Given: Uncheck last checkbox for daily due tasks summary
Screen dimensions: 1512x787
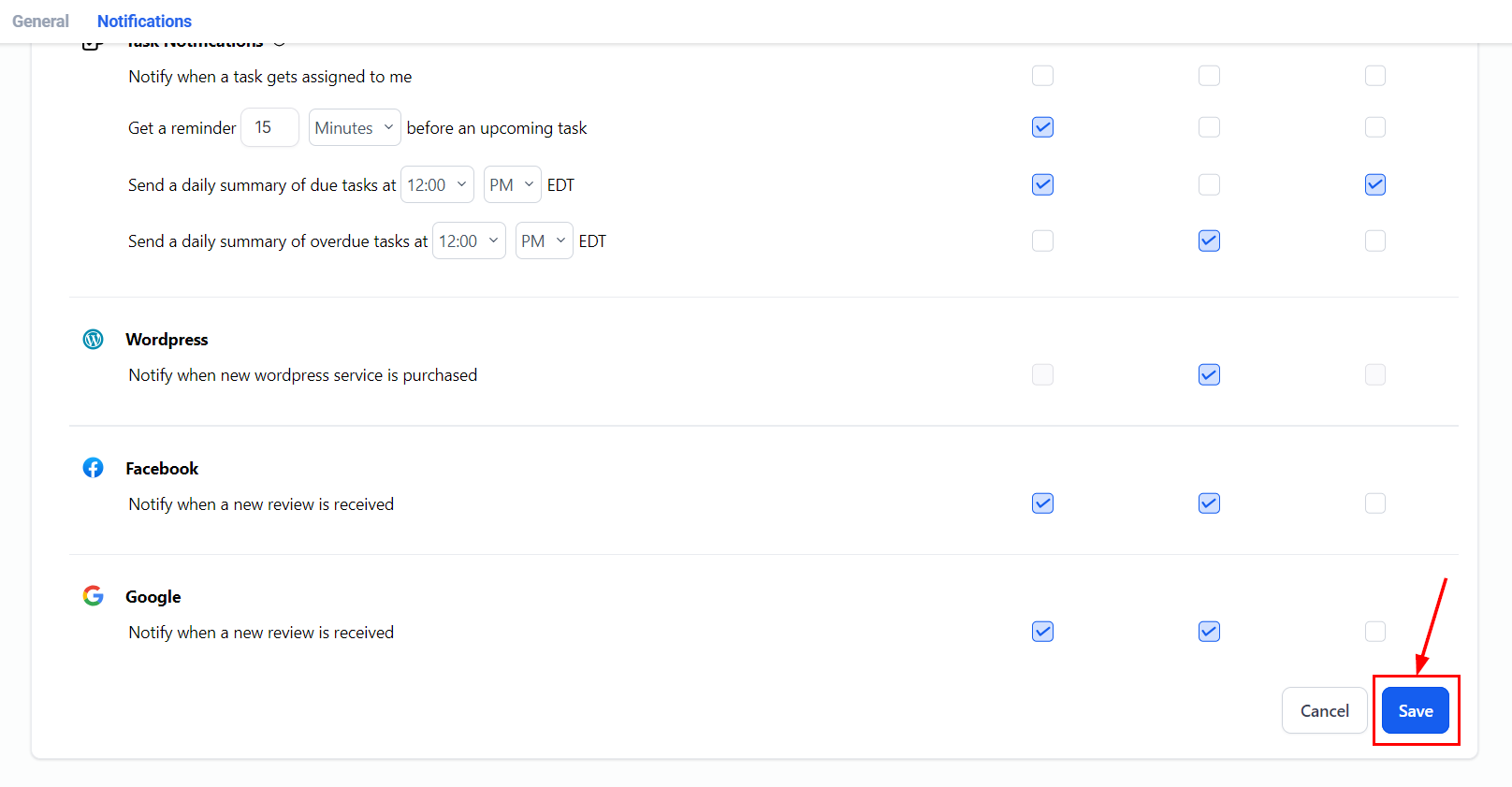Looking at the screenshot, I should point(1374,185).
